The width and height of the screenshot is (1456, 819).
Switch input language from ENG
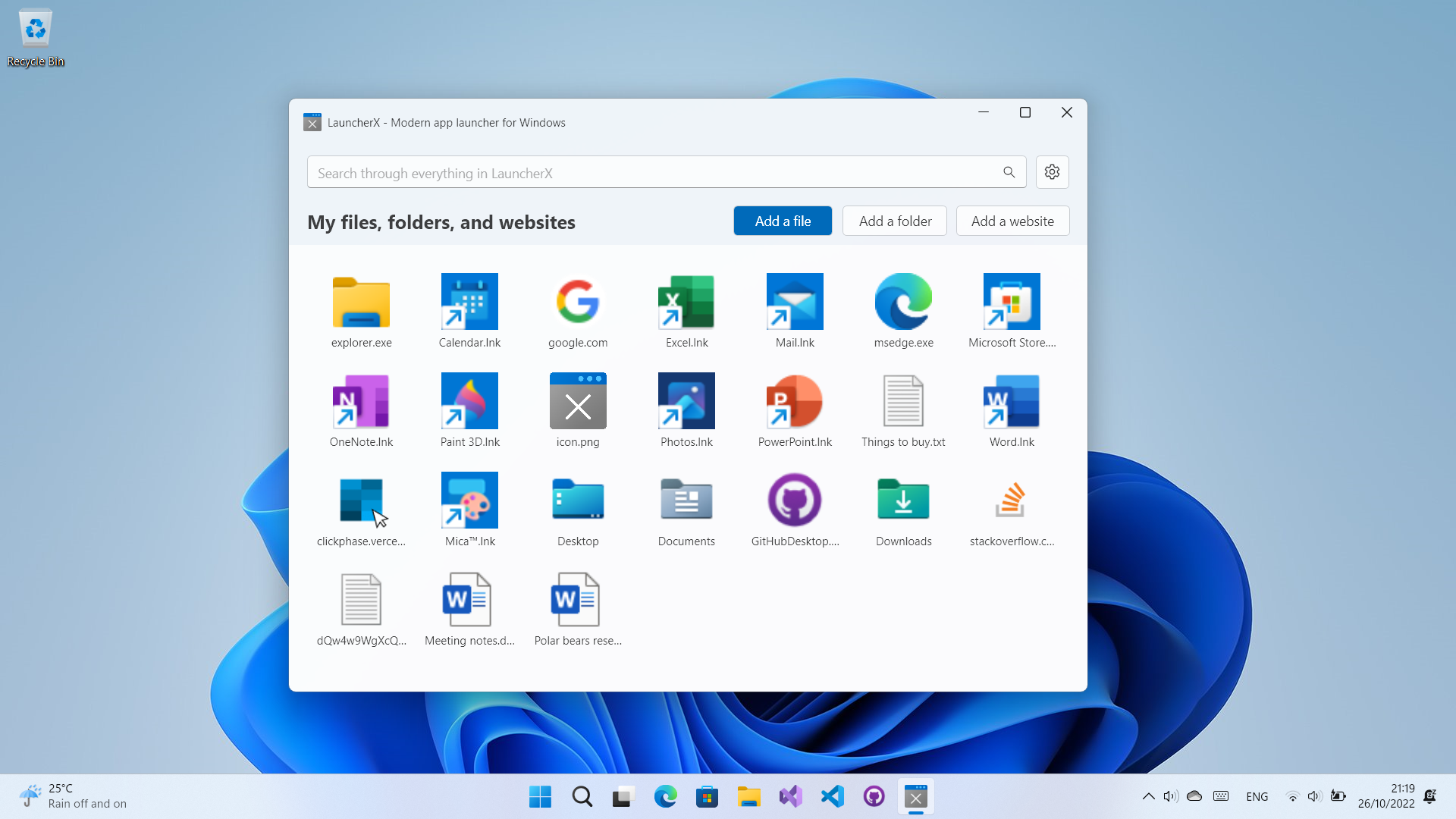coord(1257,796)
